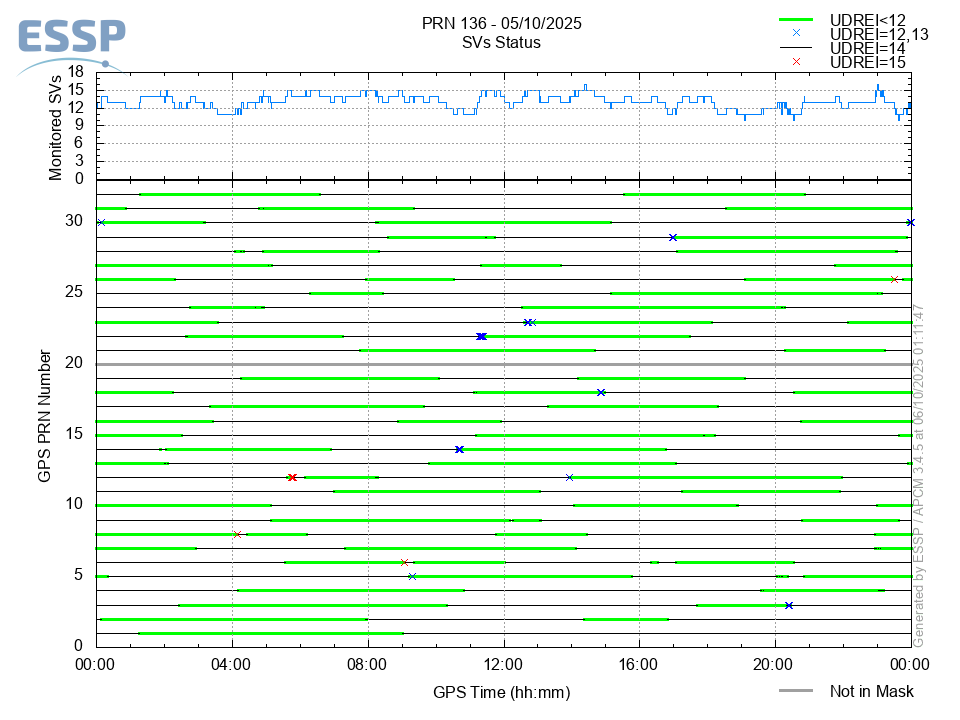Select the black X marker on PRN 26
Screen dimensions: 960x720
click(894, 280)
